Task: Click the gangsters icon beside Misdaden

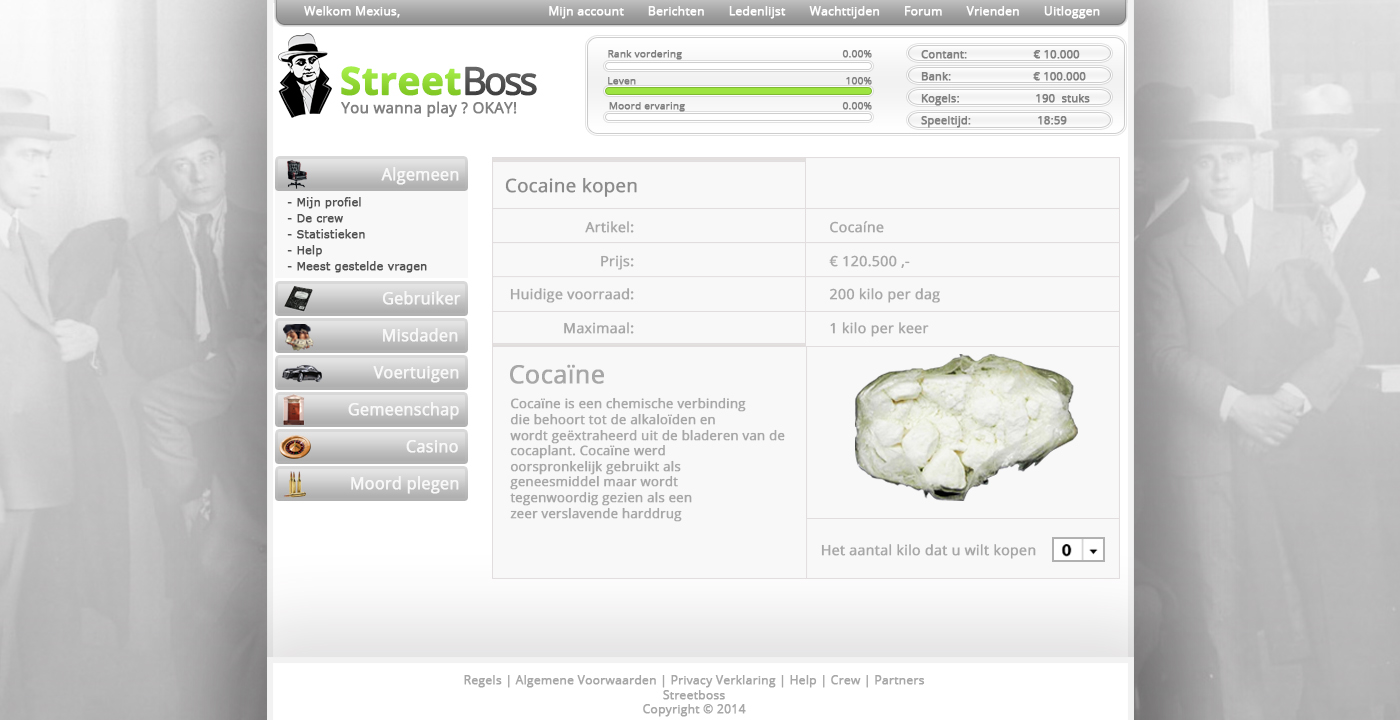Action: 297,336
